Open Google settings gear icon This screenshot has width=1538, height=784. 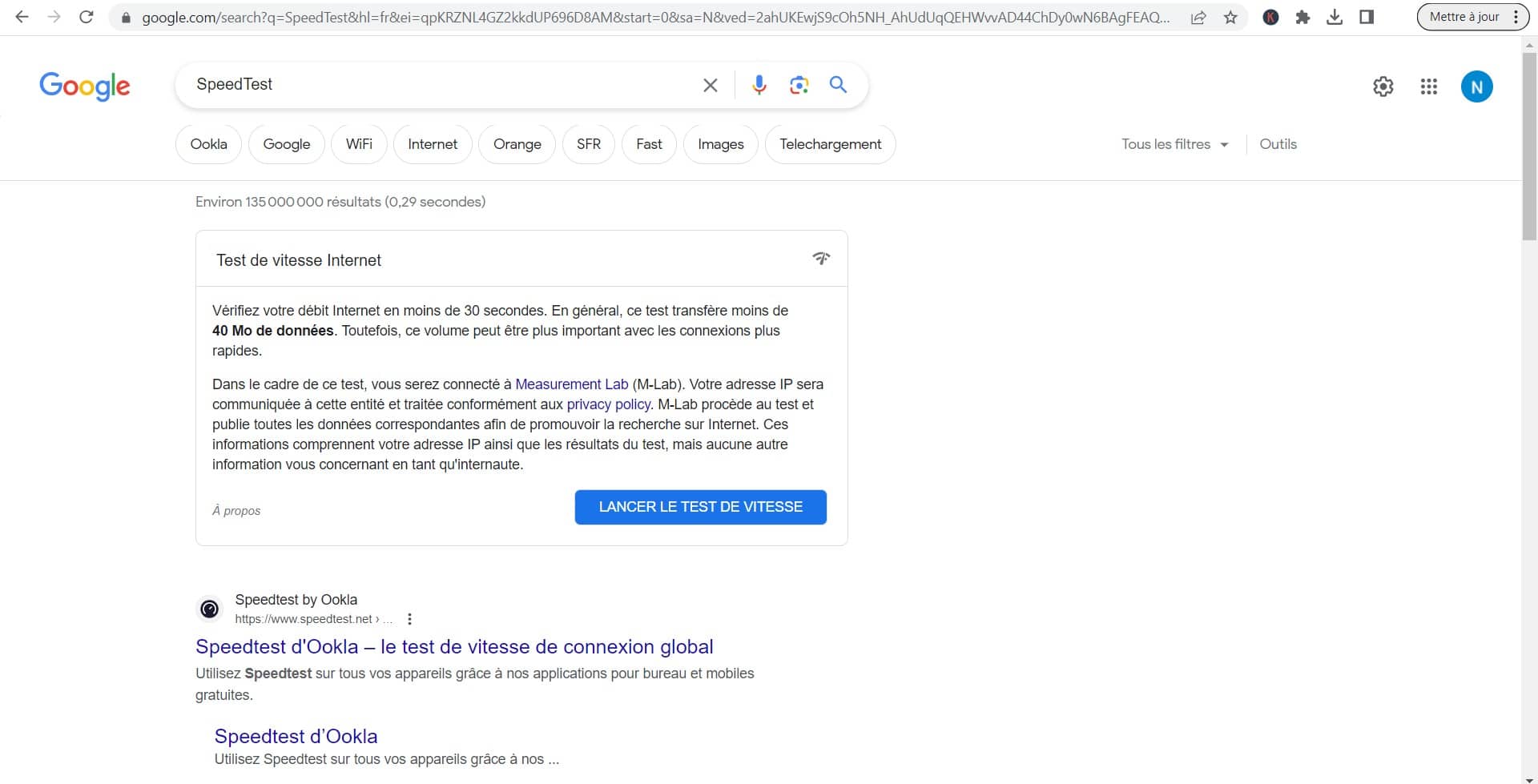[1383, 86]
